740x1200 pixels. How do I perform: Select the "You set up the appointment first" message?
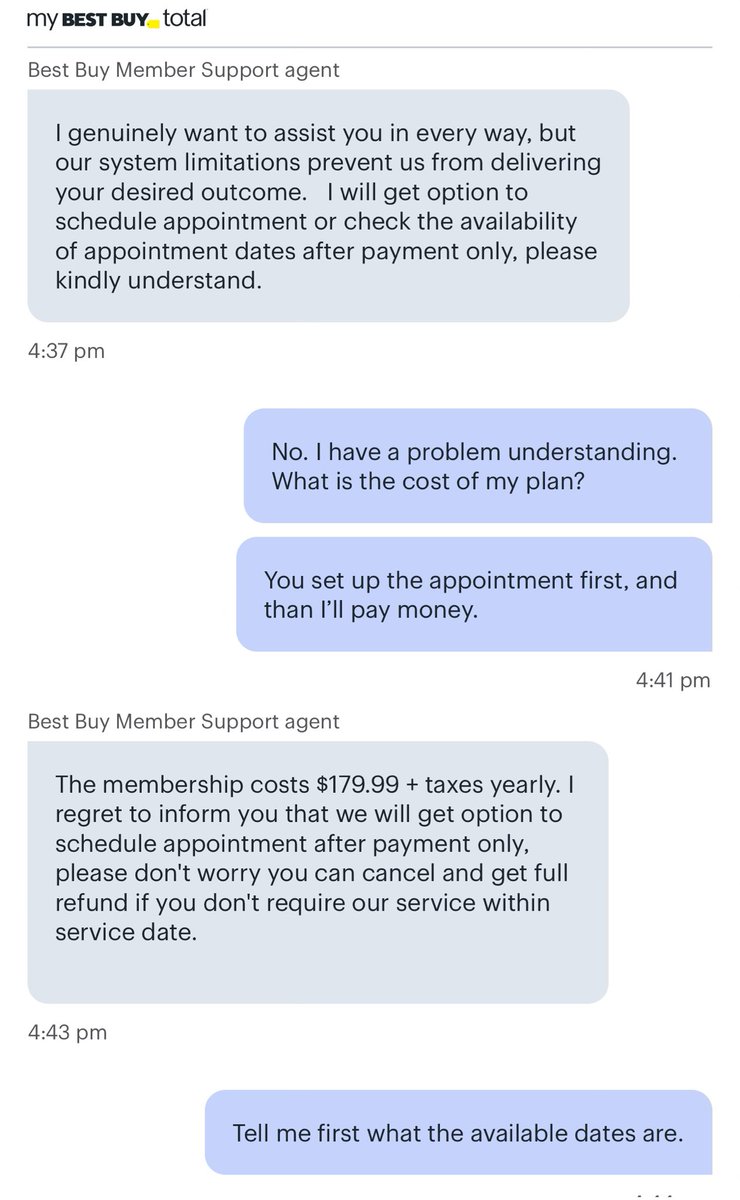(474, 594)
